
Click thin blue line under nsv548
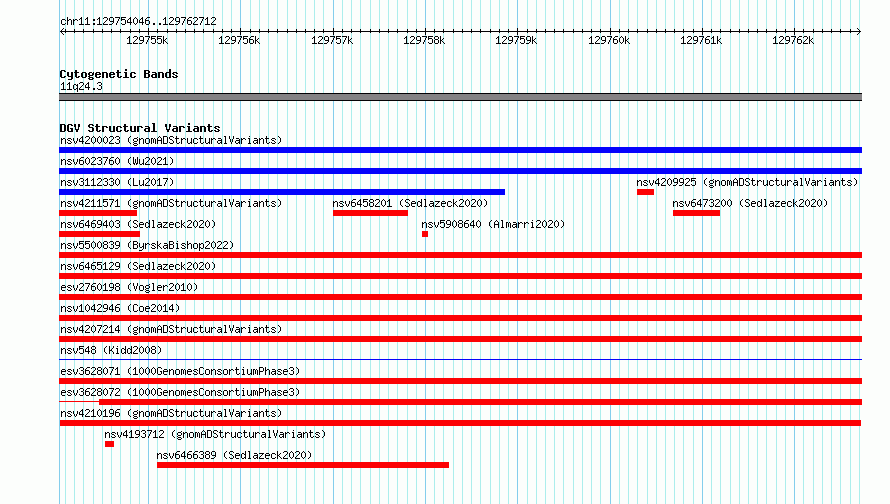tap(460, 359)
